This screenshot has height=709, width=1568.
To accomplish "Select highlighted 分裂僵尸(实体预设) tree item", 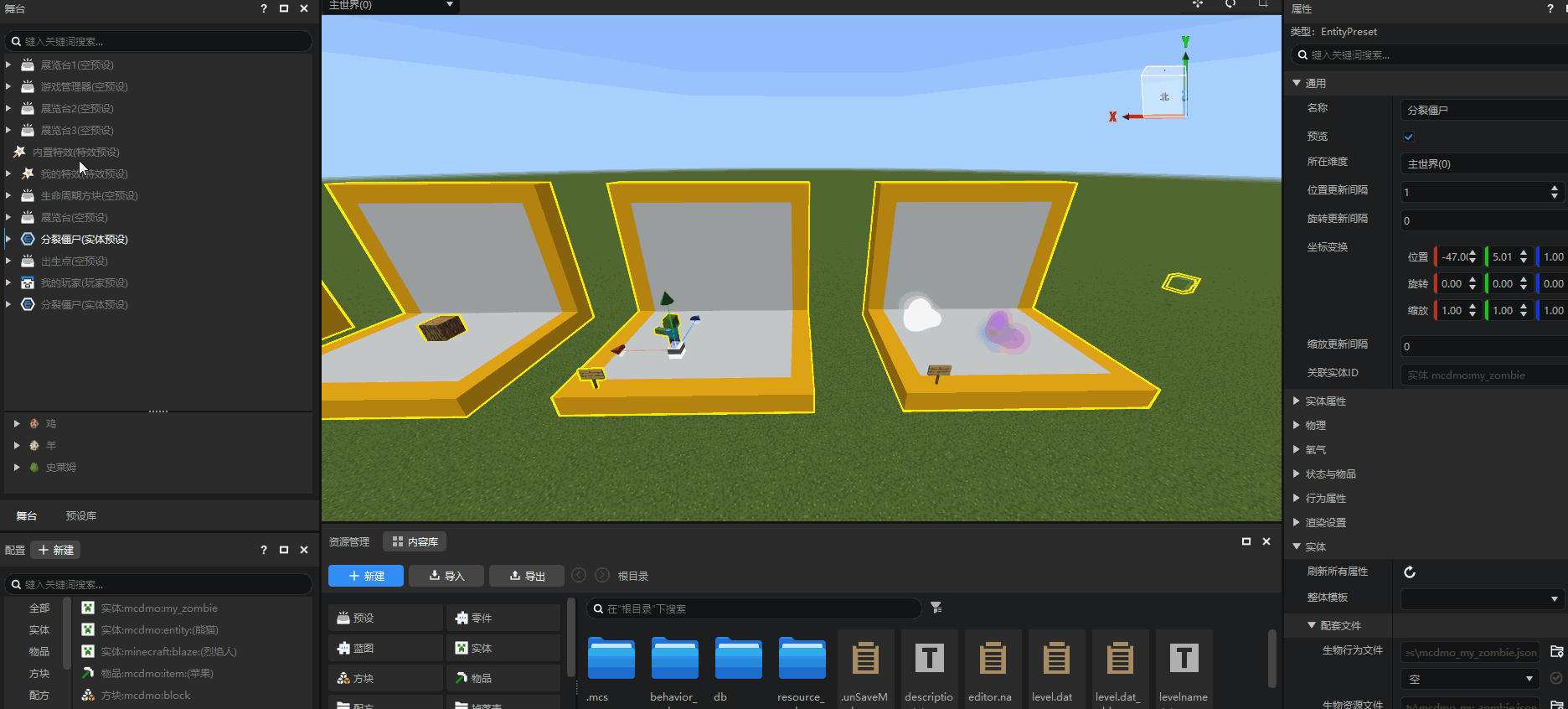I will pos(84,239).
